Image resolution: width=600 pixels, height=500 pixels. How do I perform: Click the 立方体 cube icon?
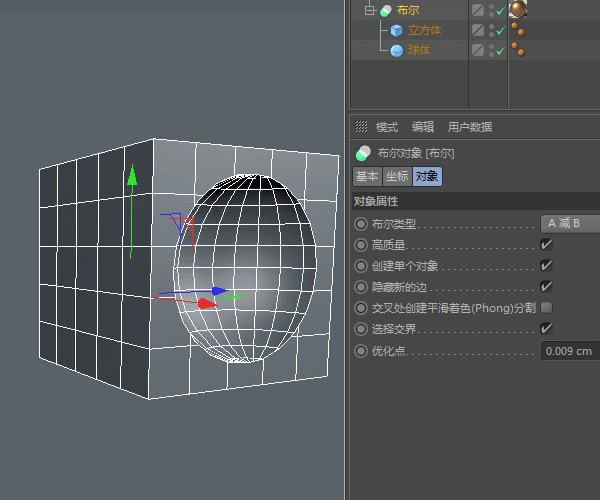pos(396,31)
